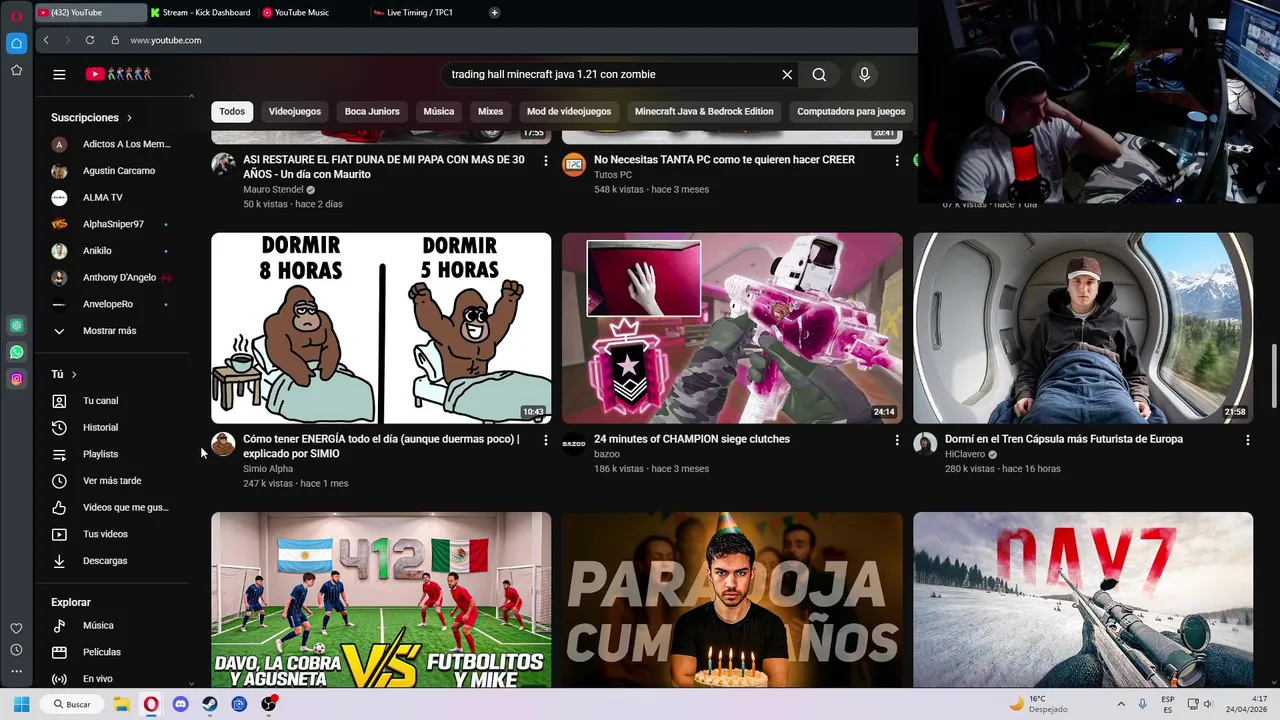The image size is (1280, 720).
Task: Open the 24 minutes of CHAMPION title
Action: [x=692, y=439]
